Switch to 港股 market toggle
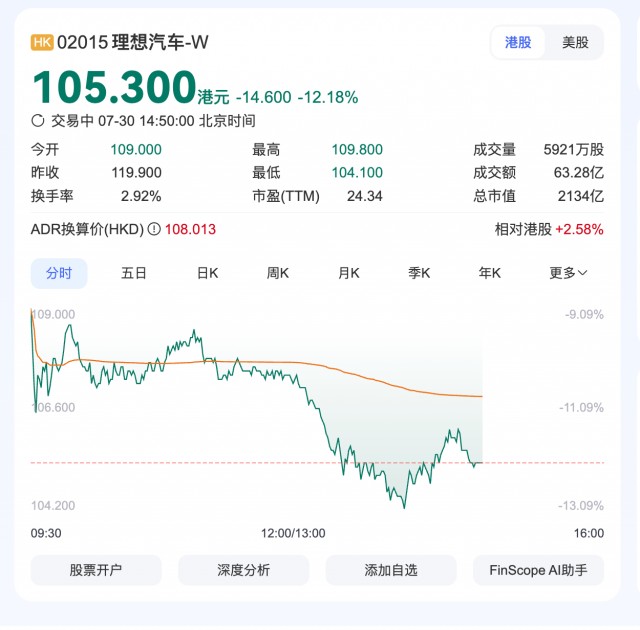The height and width of the screenshot is (630, 640). [518, 42]
